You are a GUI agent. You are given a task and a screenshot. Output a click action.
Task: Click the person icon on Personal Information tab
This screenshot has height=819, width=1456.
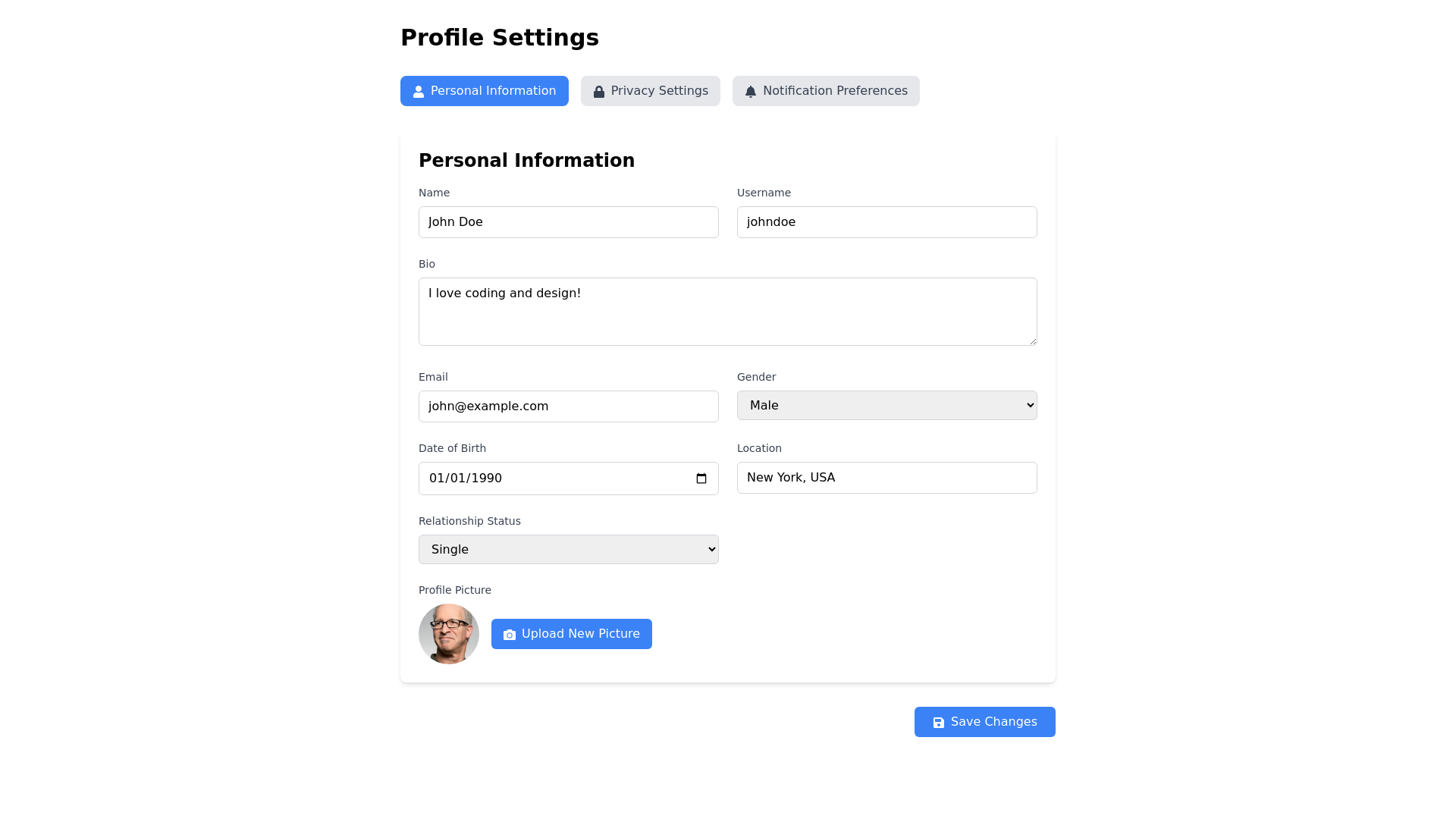point(419,92)
